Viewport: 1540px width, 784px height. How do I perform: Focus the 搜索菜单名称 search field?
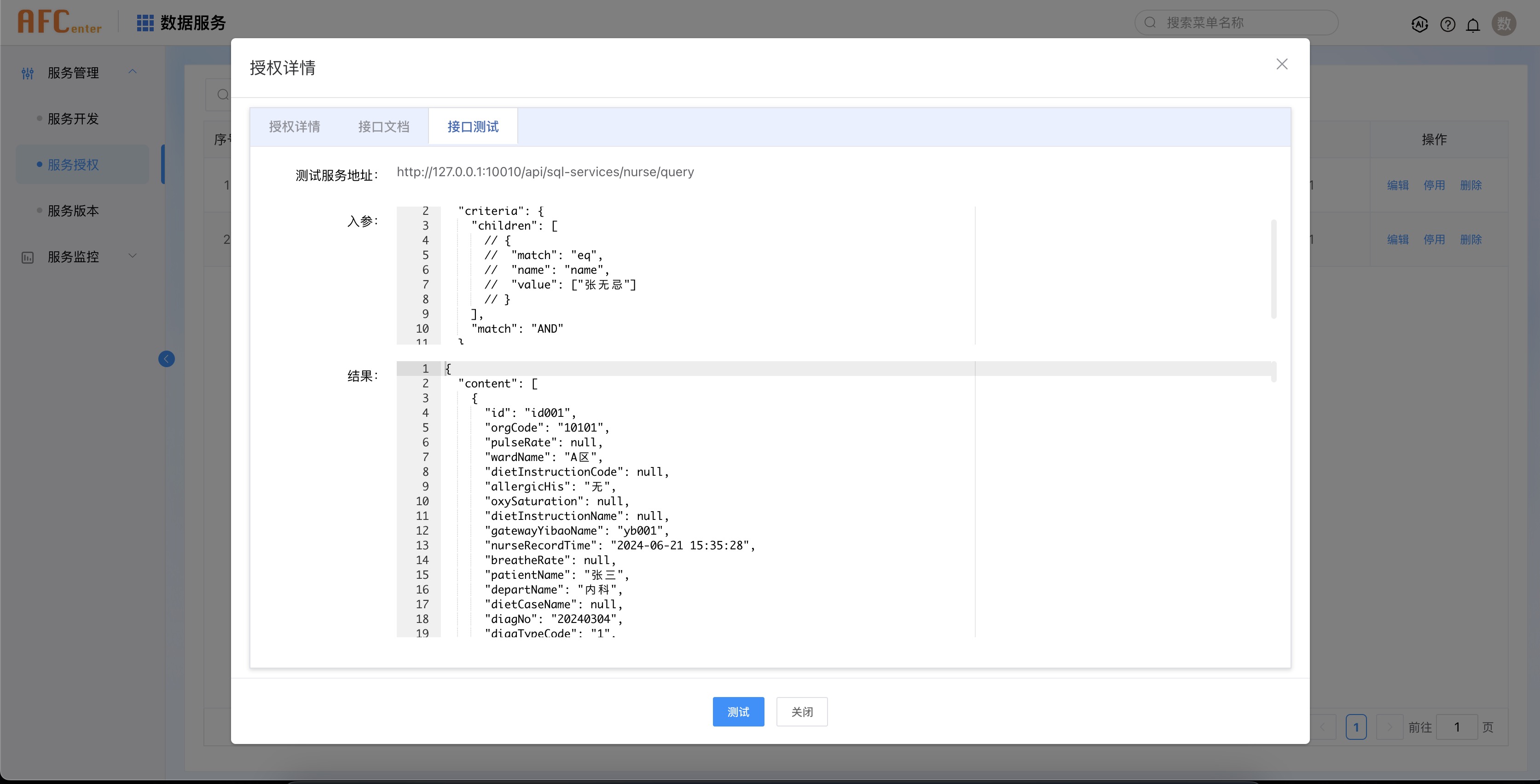point(1236,23)
